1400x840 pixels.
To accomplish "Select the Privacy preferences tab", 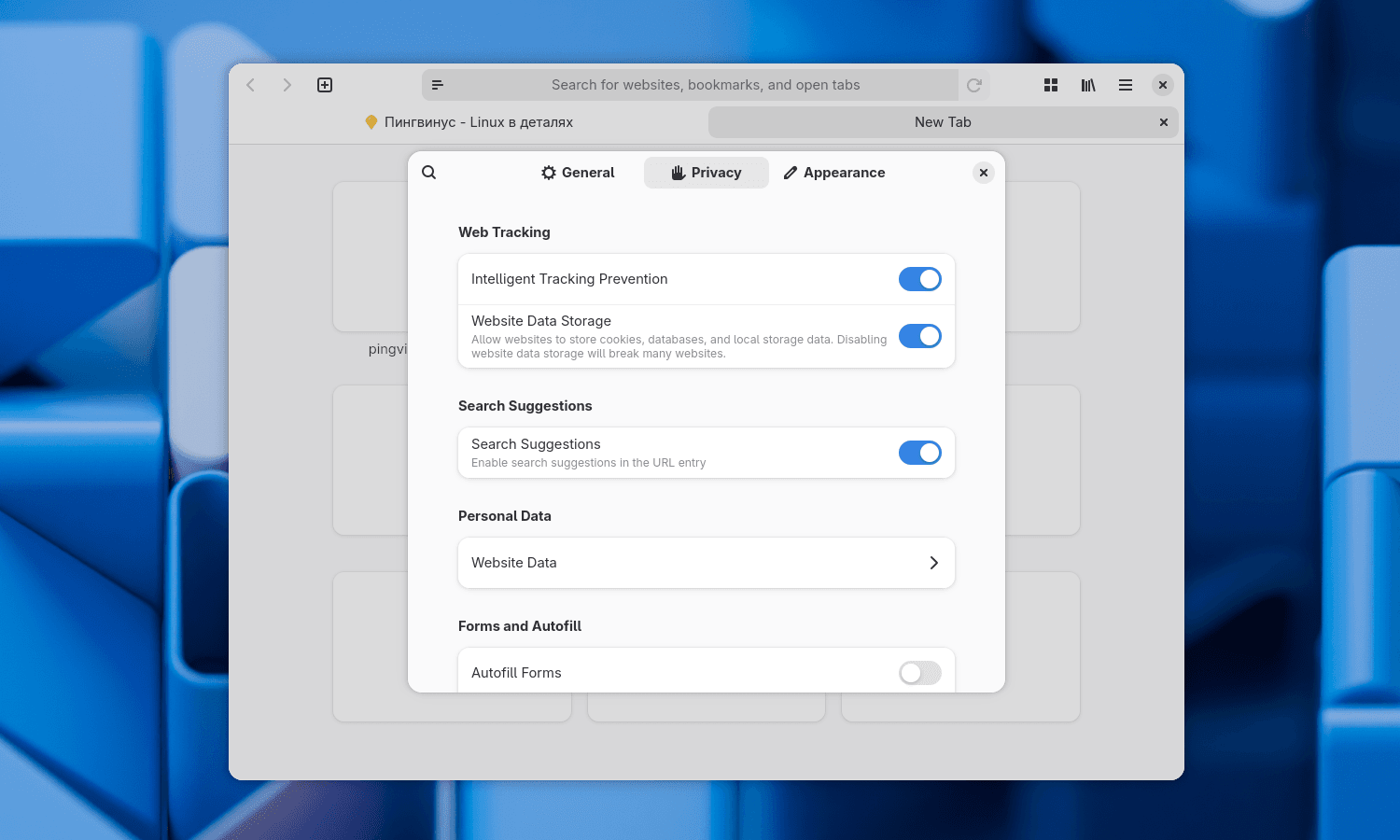I will pos(707,173).
